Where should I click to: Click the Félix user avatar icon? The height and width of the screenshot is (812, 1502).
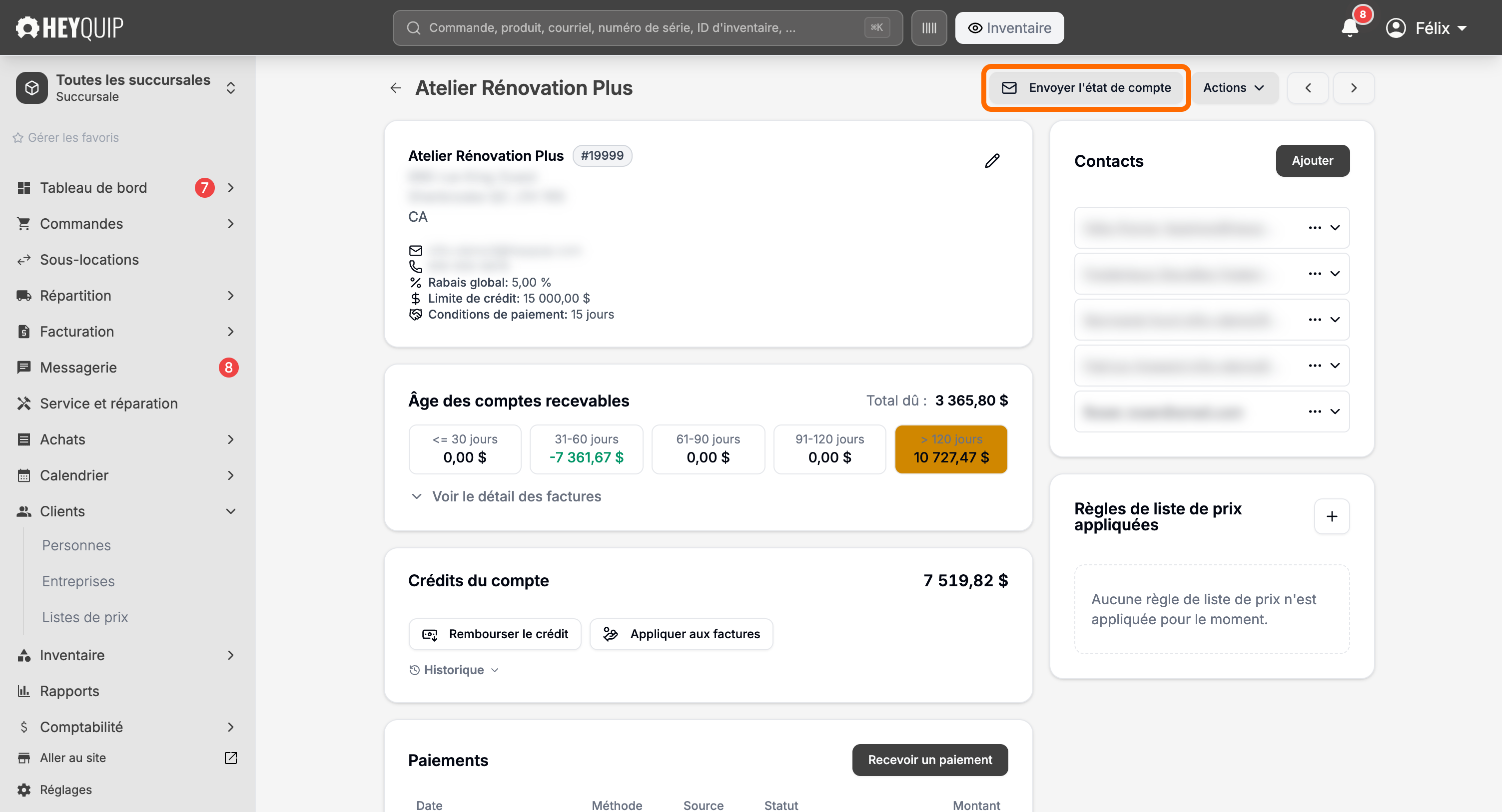(1396, 28)
